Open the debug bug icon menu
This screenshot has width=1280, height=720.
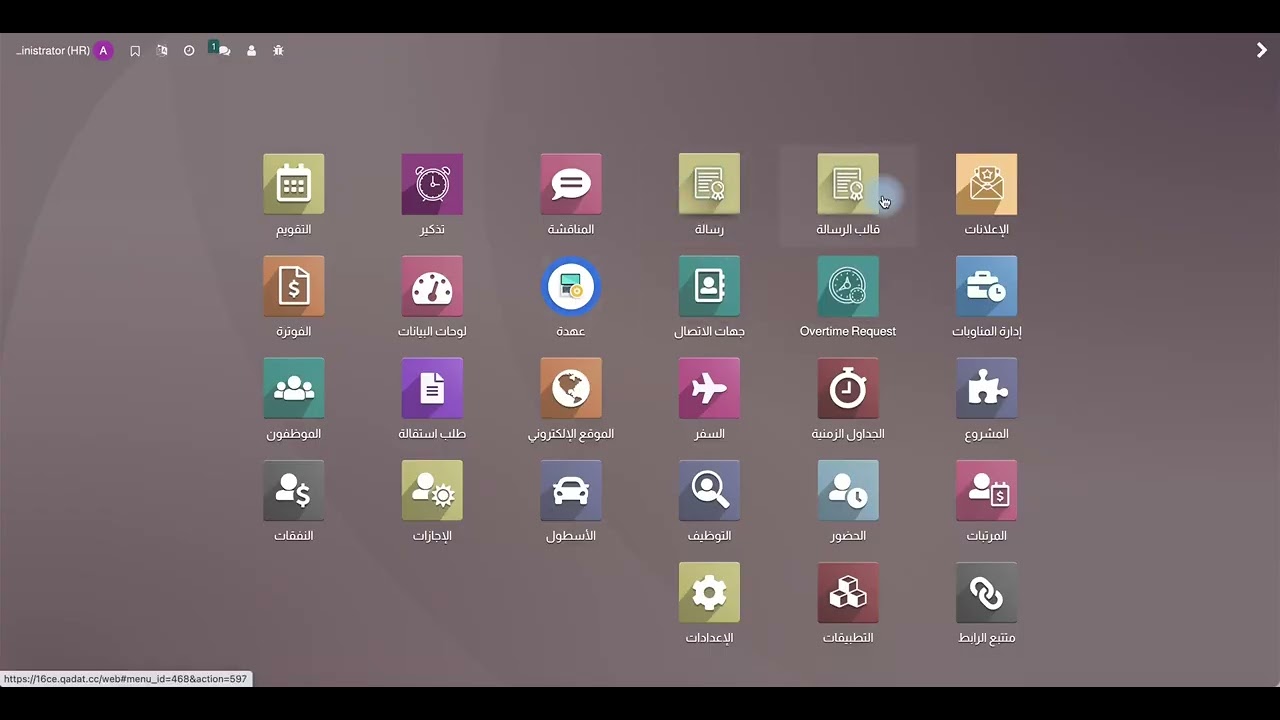click(x=278, y=50)
